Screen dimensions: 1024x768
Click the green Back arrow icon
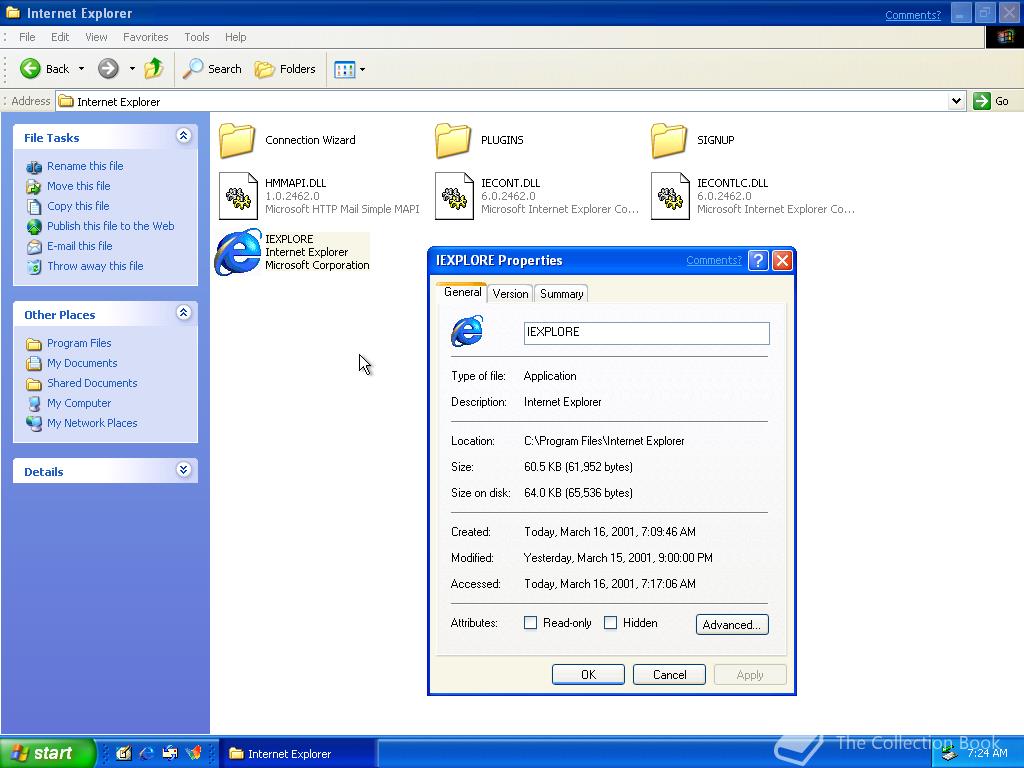point(30,69)
